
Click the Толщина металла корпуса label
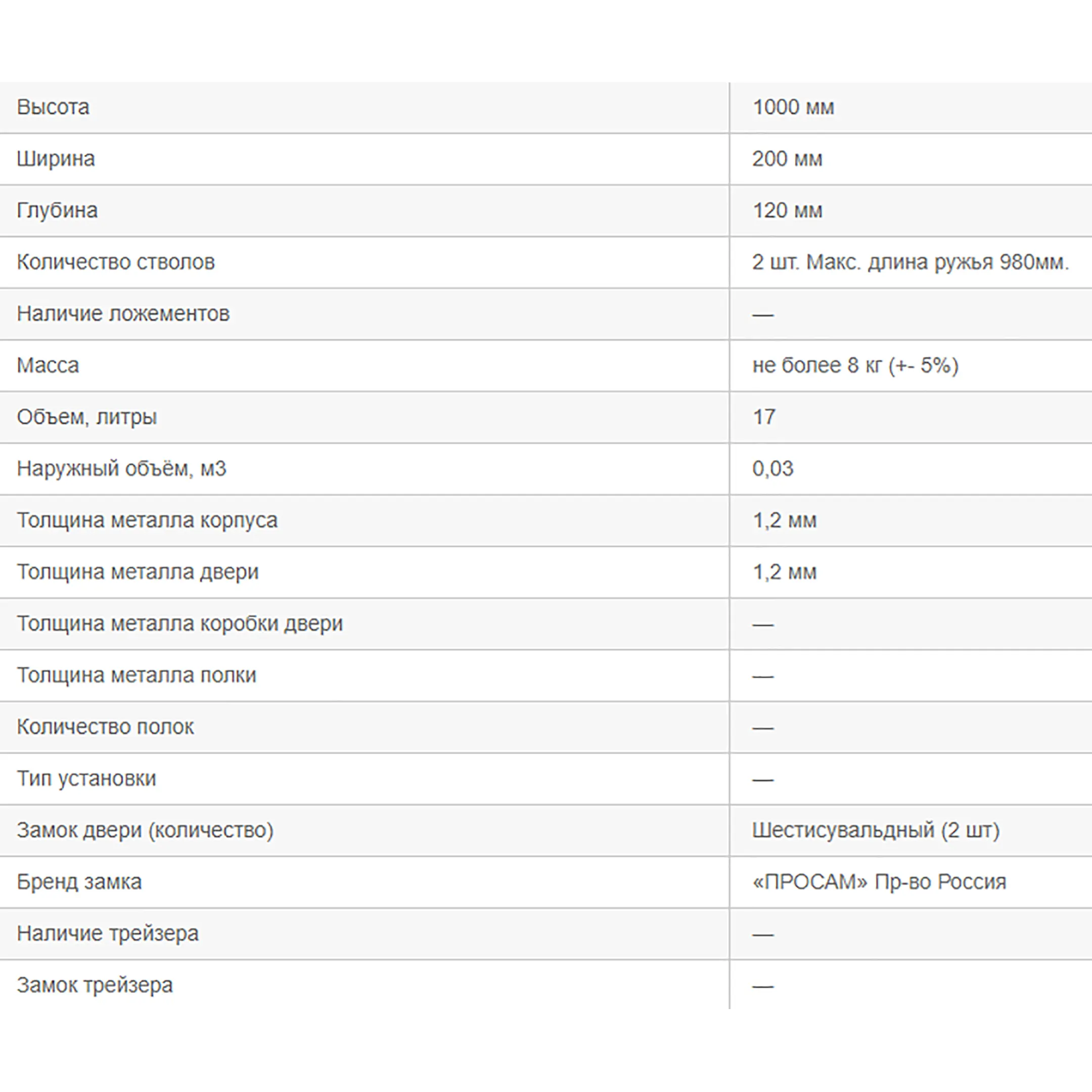147,520
